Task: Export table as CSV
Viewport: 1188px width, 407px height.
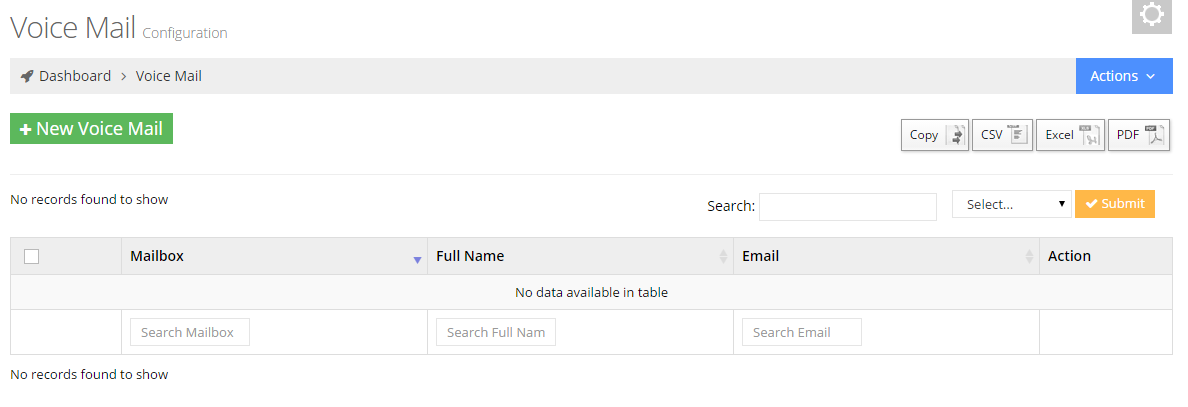Action: click(x=1002, y=135)
